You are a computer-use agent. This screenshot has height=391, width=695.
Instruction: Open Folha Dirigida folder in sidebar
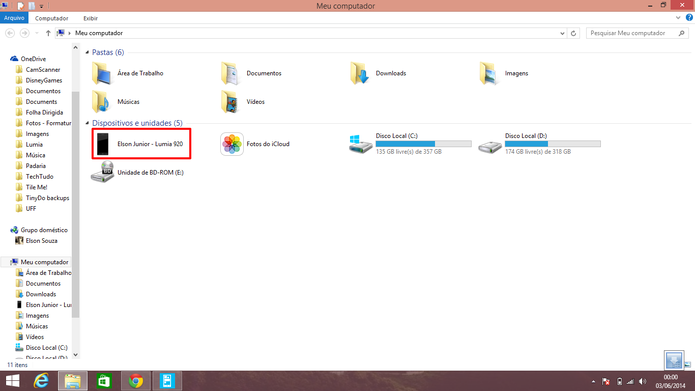coord(39,112)
